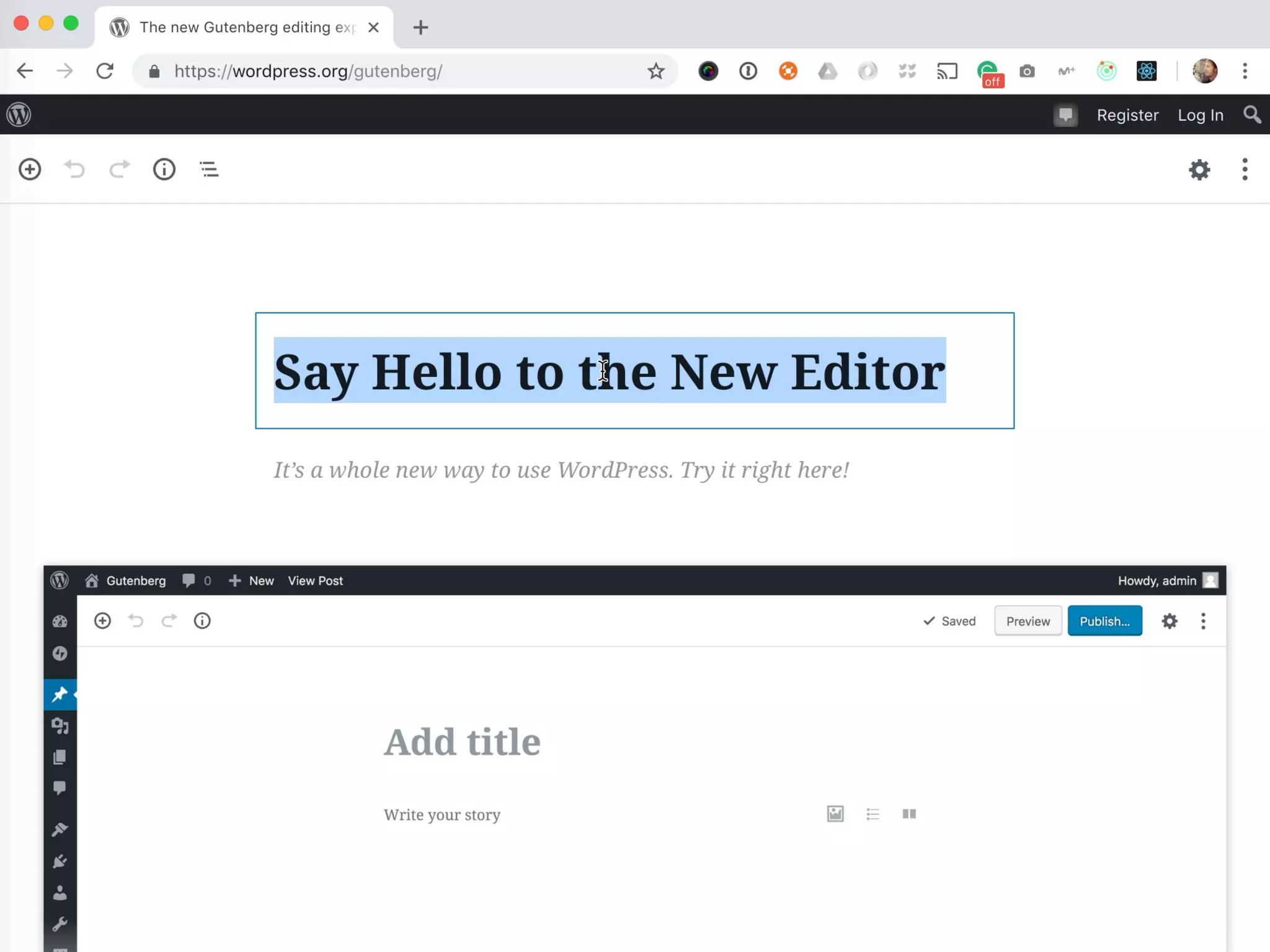
Task: Click the speech bubble icon next to Register
Action: (1066, 115)
